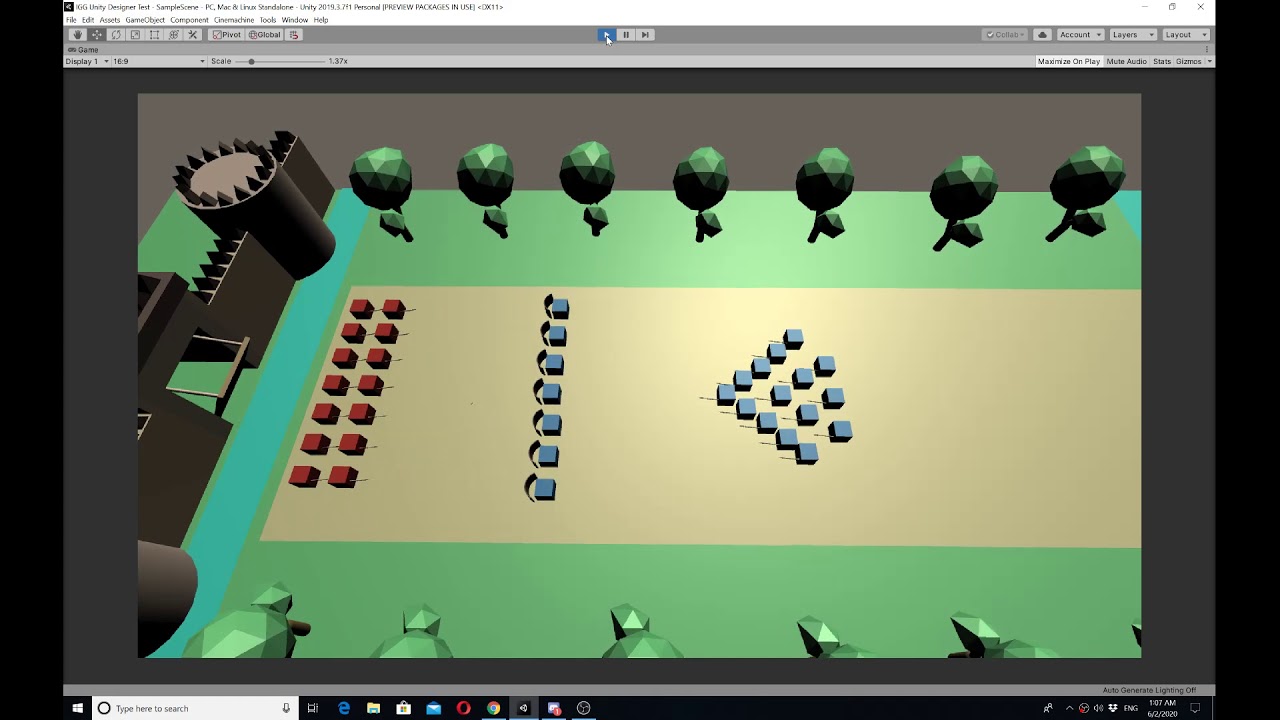Open the Window menu
This screenshot has width=1280, height=720.
point(294,20)
